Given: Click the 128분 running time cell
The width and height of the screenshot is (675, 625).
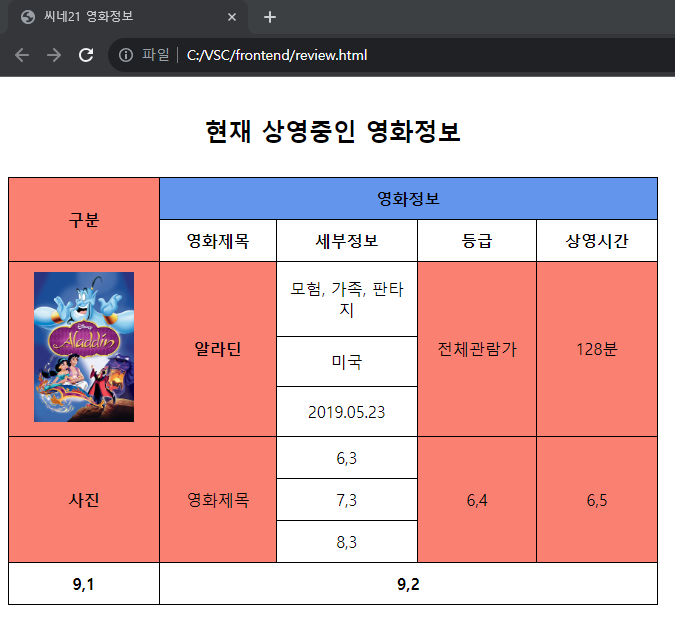Looking at the screenshot, I should tap(597, 349).
